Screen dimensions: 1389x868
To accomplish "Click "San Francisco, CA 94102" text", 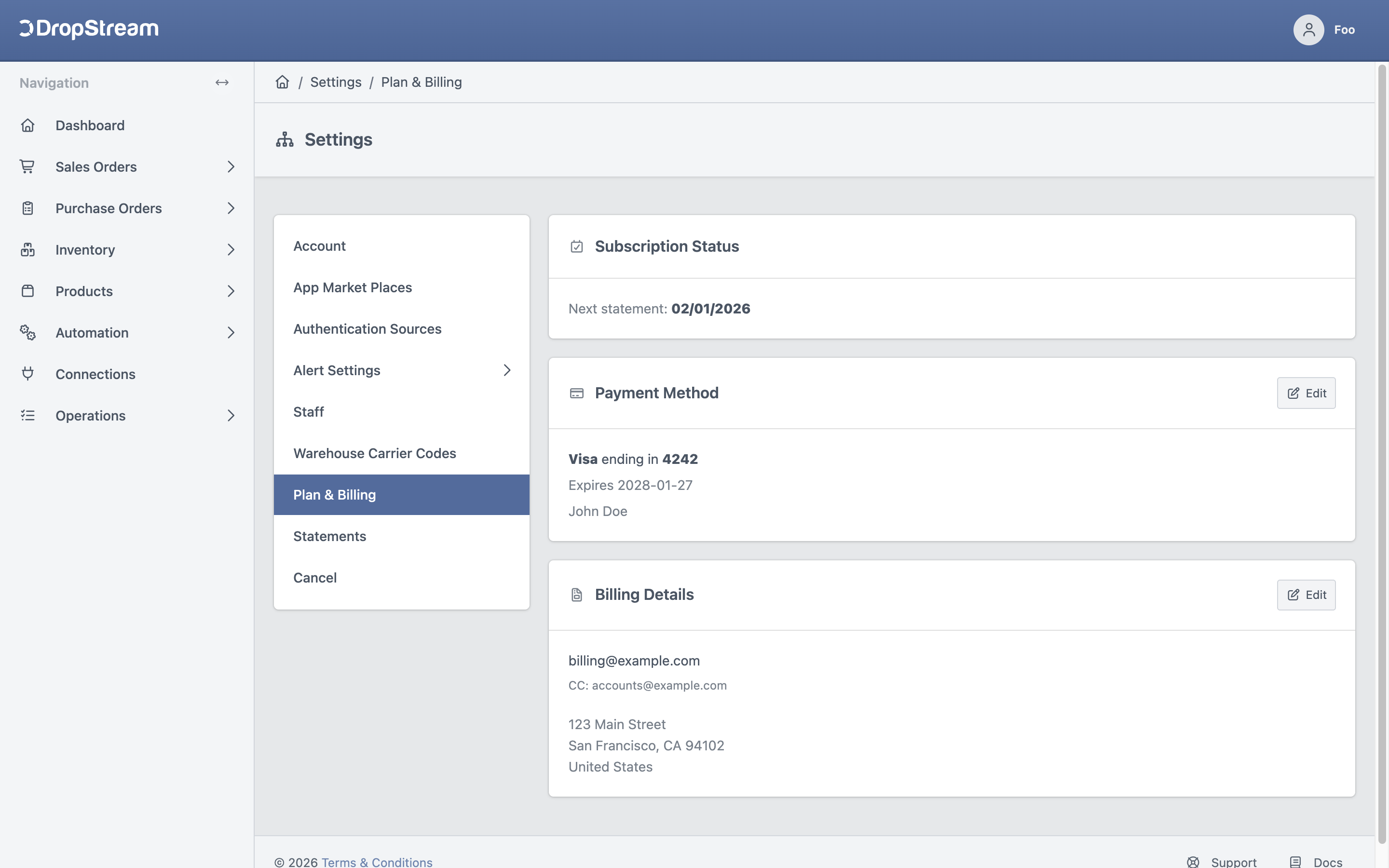I will [646, 746].
